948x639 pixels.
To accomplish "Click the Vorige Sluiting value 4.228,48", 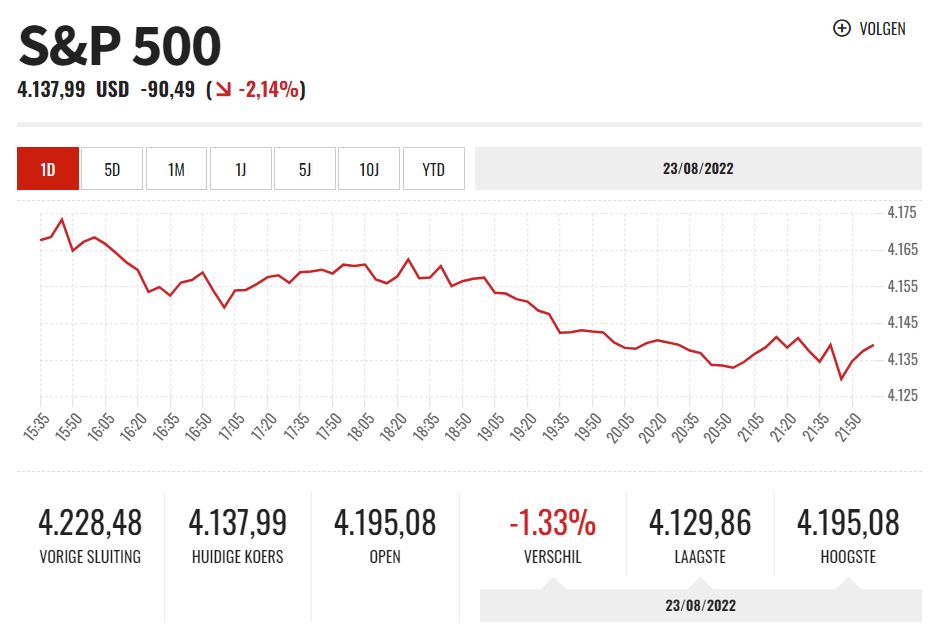I will click(90, 522).
